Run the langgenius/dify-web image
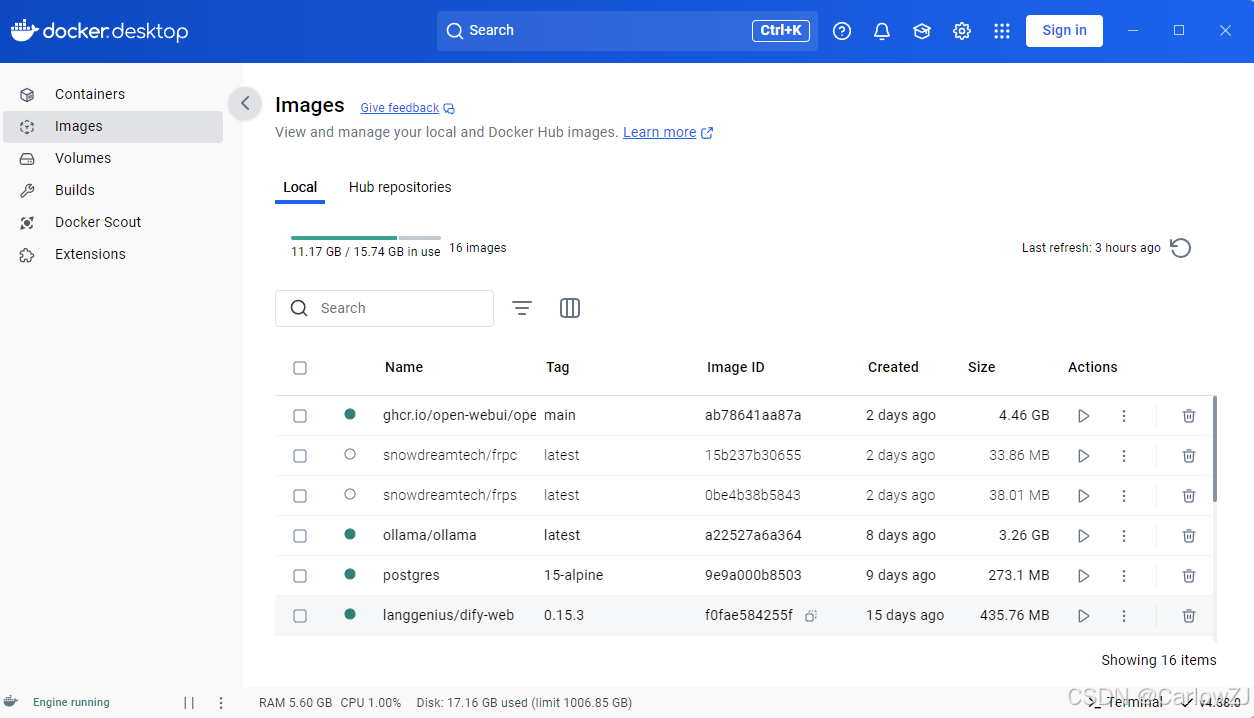This screenshot has width=1254, height=718. (x=1083, y=615)
